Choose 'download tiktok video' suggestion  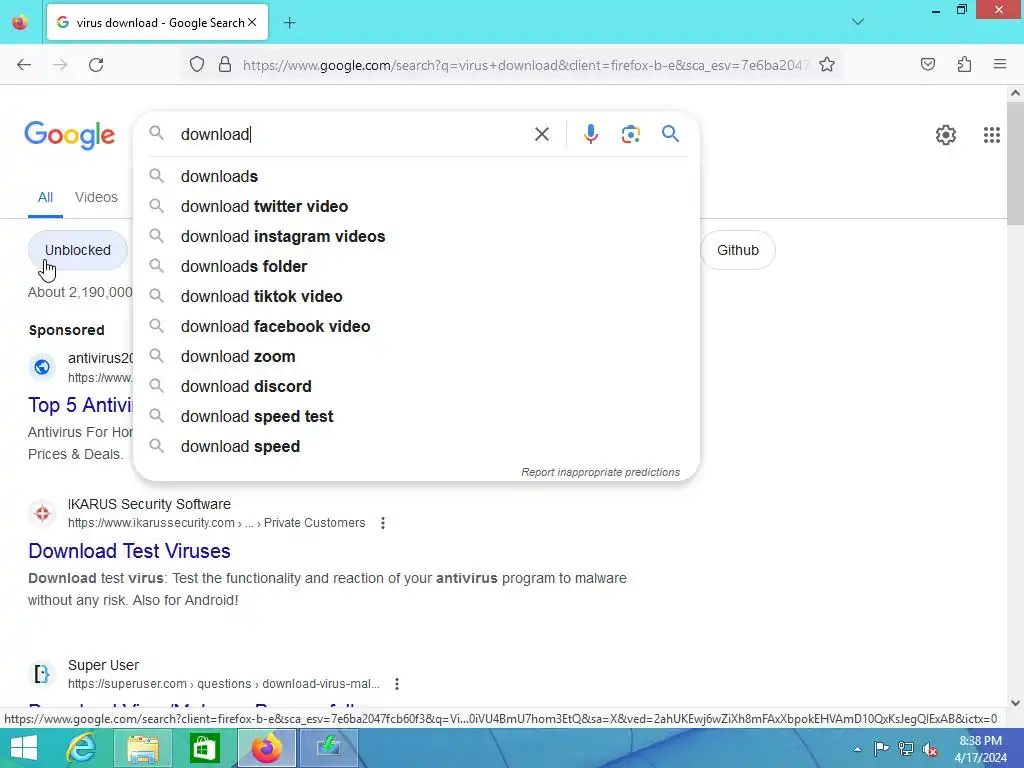417,296
